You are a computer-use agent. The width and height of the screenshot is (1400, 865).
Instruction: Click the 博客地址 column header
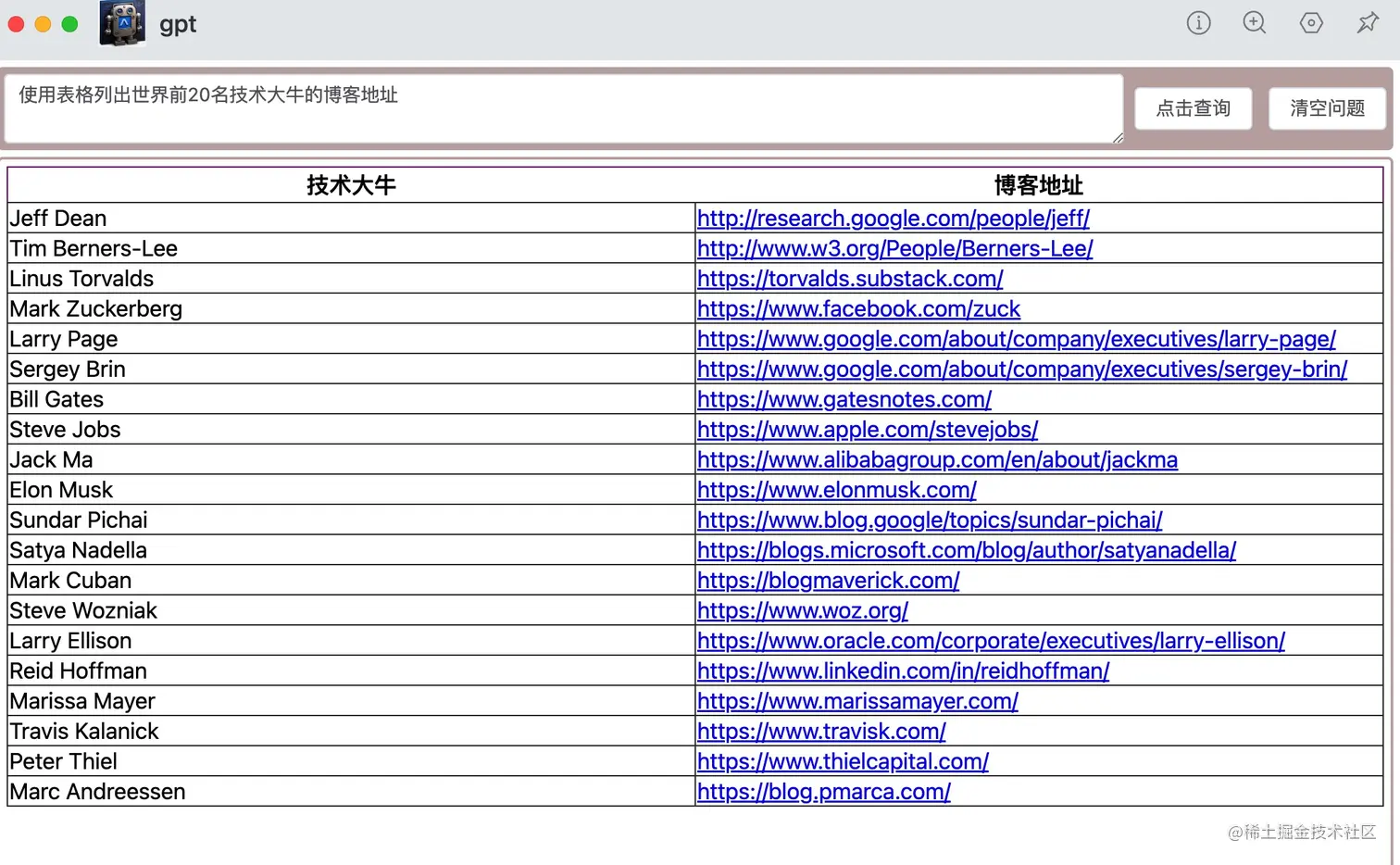pos(1039,185)
